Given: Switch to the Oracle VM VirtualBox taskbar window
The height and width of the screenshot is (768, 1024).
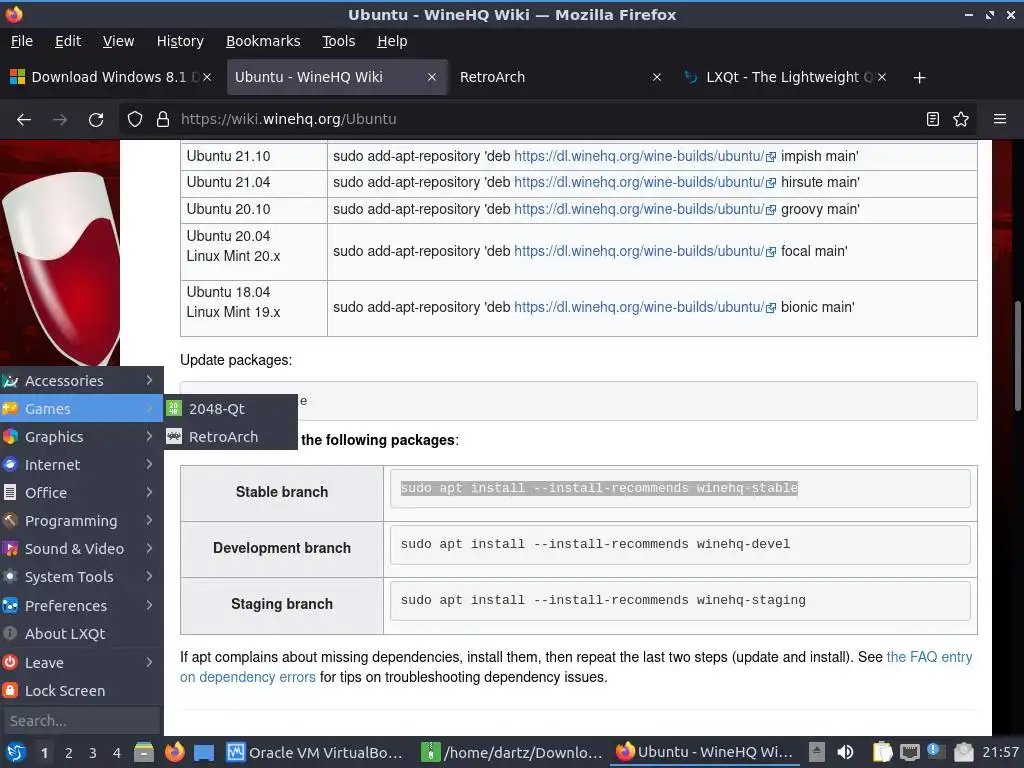Looking at the screenshot, I should (x=316, y=752).
